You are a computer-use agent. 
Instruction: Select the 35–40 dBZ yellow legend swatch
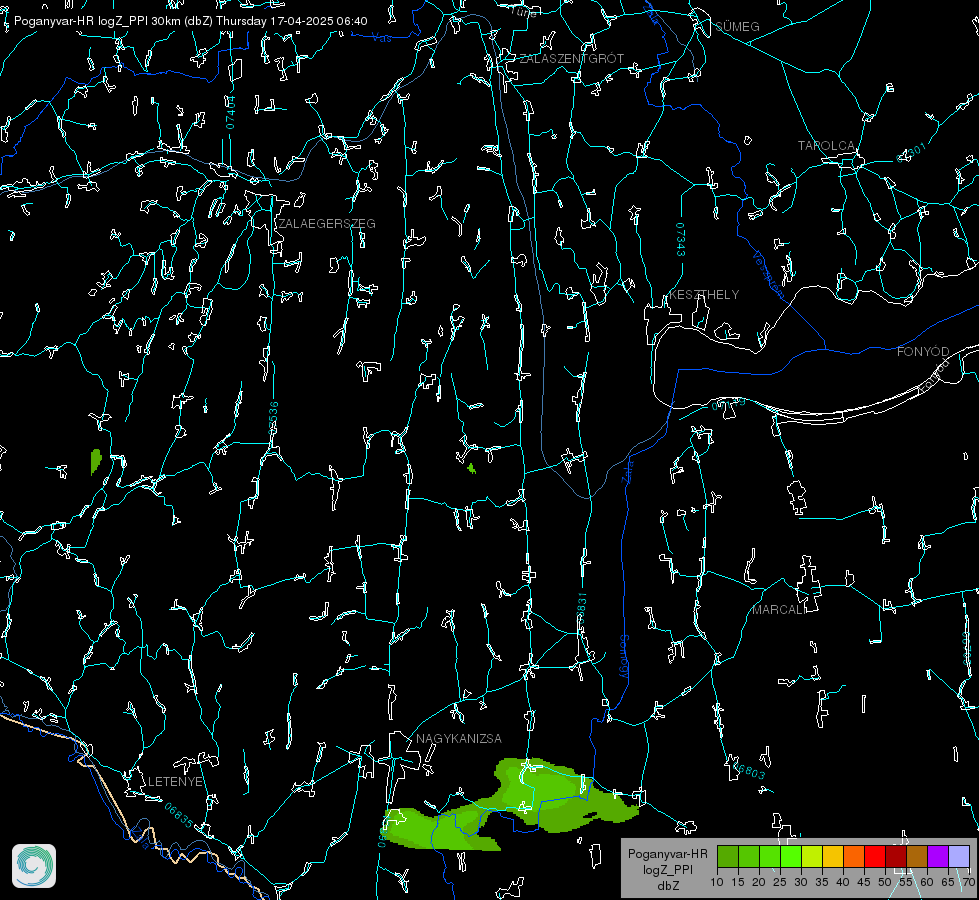click(x=833, y=856)
